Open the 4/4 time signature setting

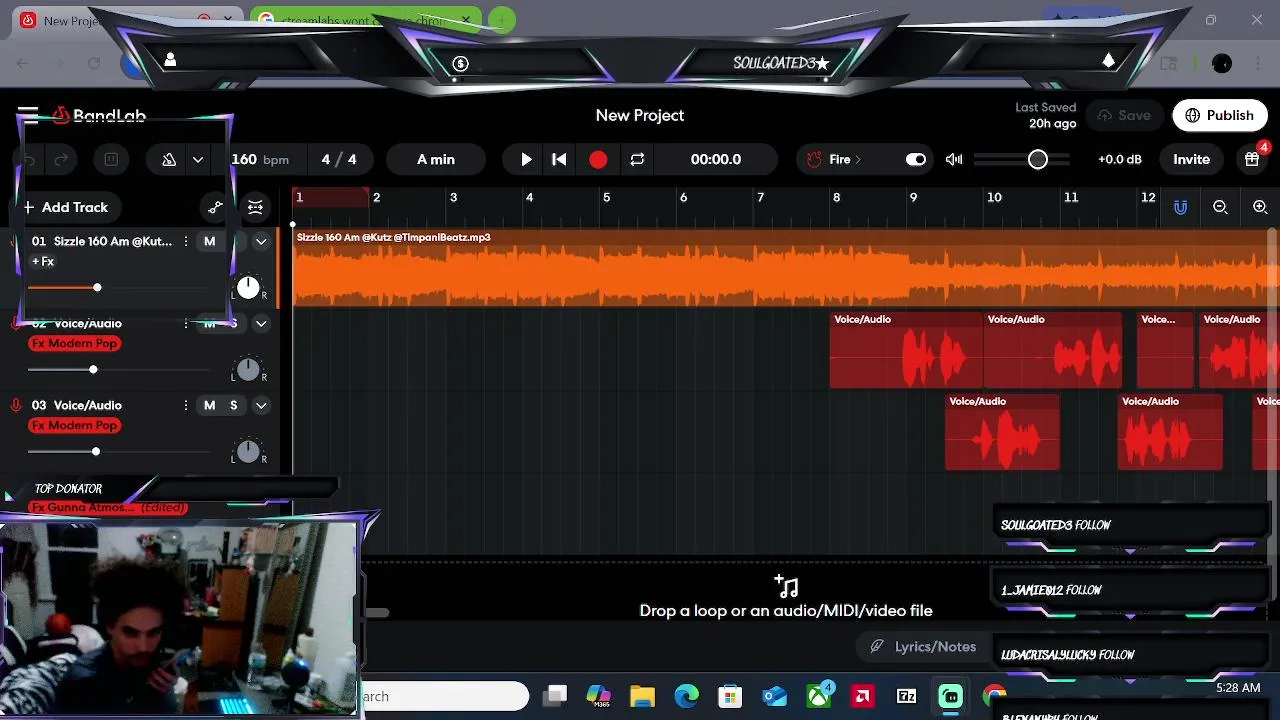(x=339, y=159)
